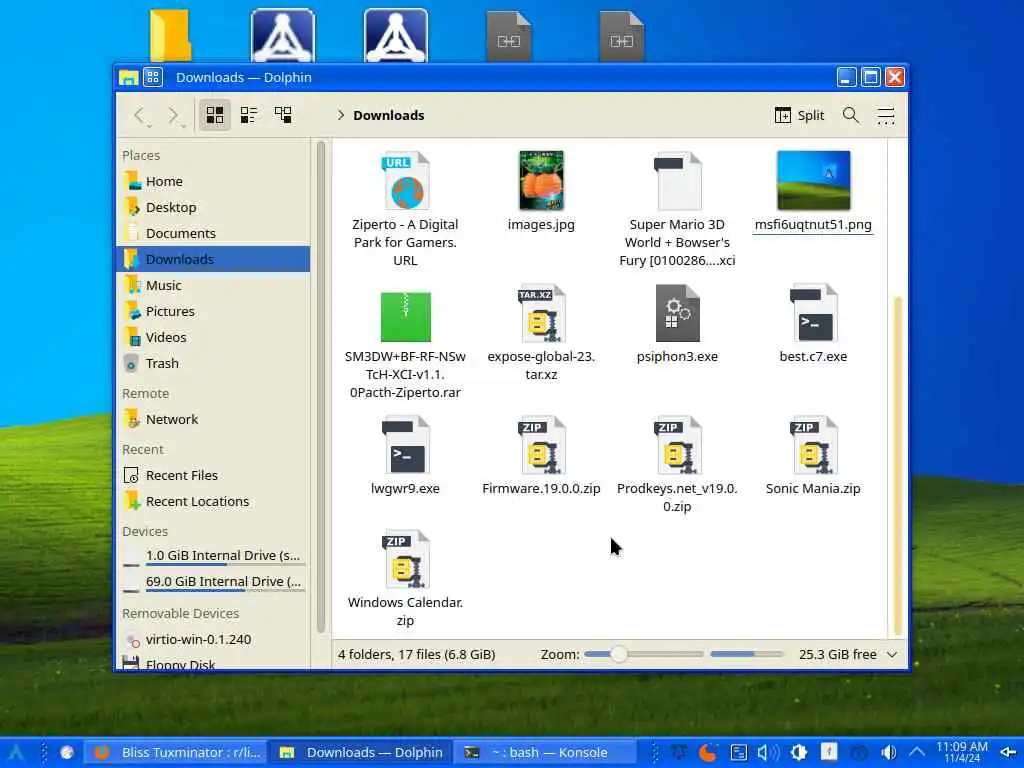Select the 1.0 GiB Internal Drive

pyautogui.click(x=214, y=556)
